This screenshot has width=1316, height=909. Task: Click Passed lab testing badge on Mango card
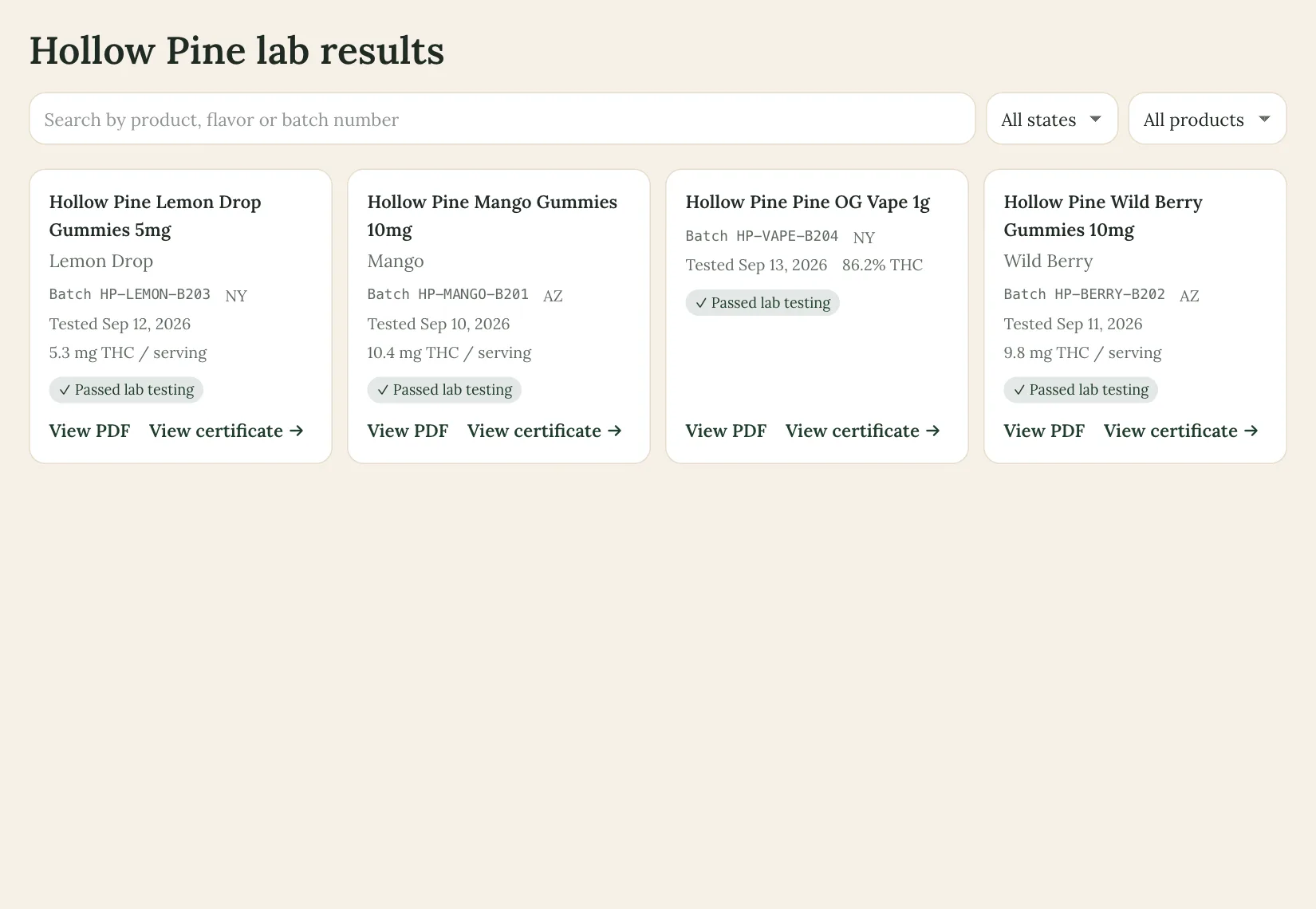444,390
